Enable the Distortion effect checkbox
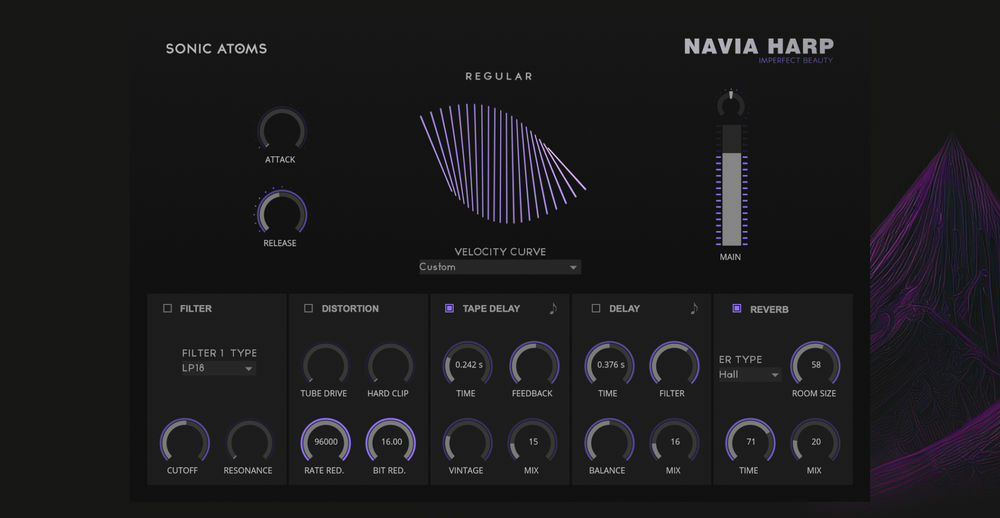Image resolution: width=1000 pixels, height=518 pixels. tap(309, 309)
